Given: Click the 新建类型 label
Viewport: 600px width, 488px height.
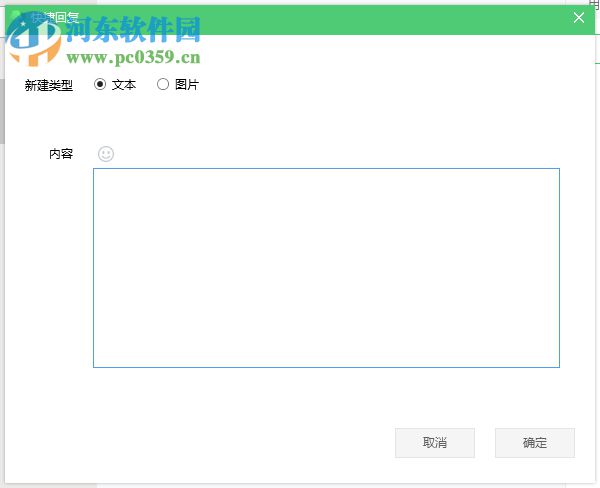Looking at the screenshot, I should 49,85.
